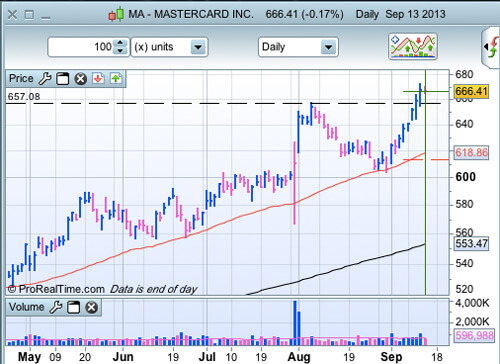The image size is (500, 364).
Task: Maximize the Volume panel window icon
Action: tap(74, 307)
